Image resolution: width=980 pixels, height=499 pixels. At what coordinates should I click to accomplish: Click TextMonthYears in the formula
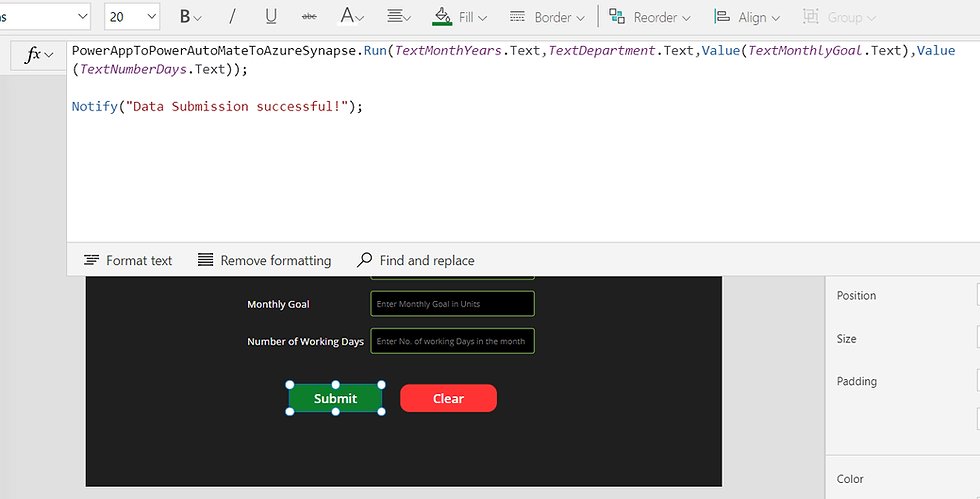click(449, 51)
